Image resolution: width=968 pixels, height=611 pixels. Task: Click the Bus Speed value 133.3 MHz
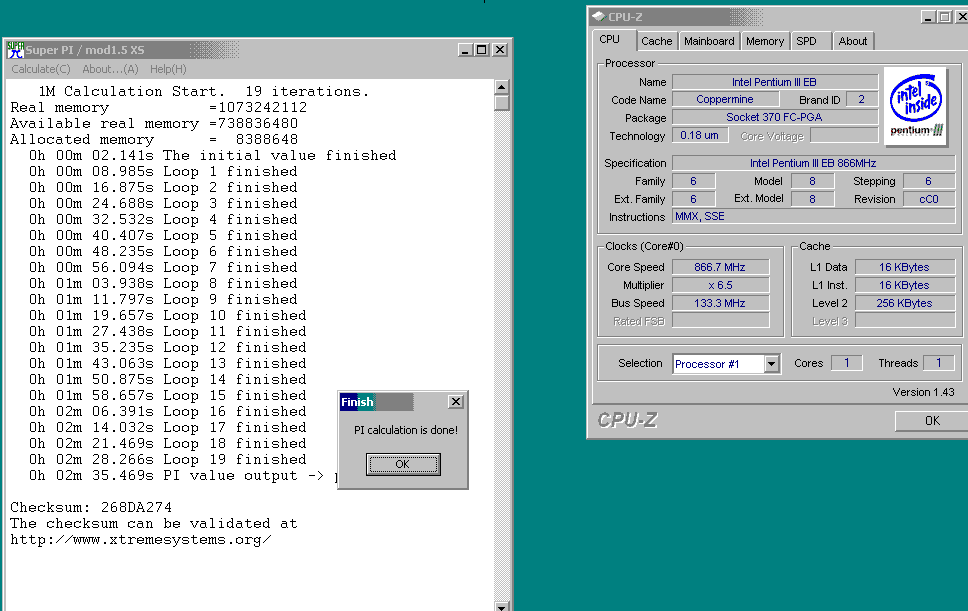[720, 303]
